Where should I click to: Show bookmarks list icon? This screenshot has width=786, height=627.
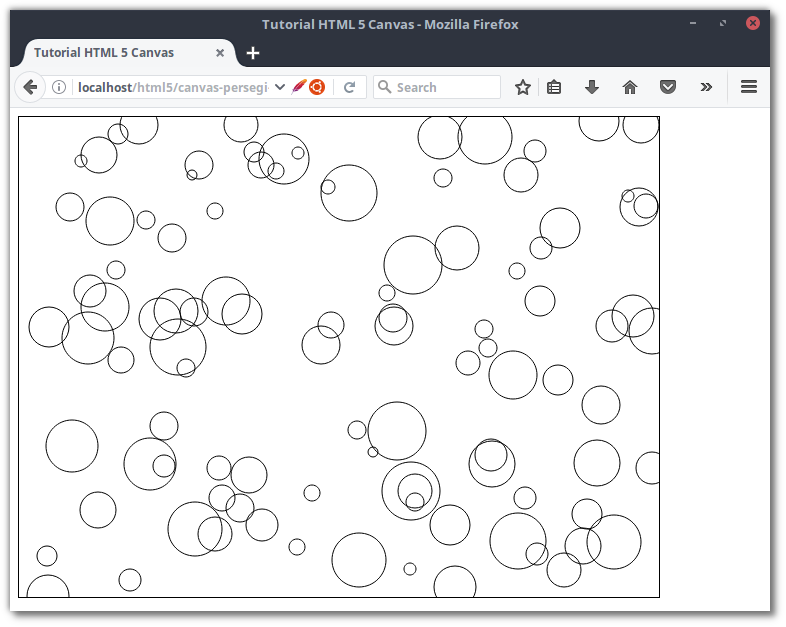[x=554, y=87]
